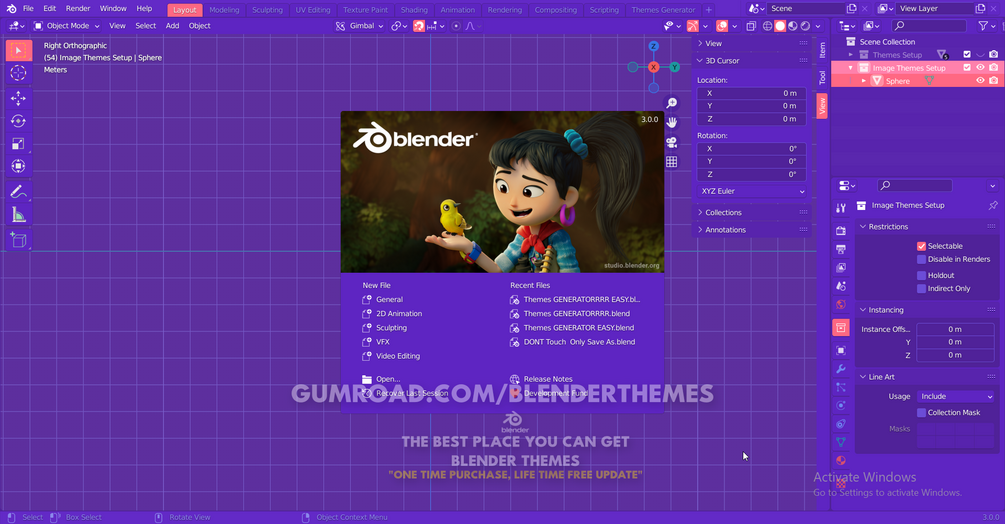Open the Render menu
The image size is (1005, 524).
pyautogui.click(x=78, y=9)
